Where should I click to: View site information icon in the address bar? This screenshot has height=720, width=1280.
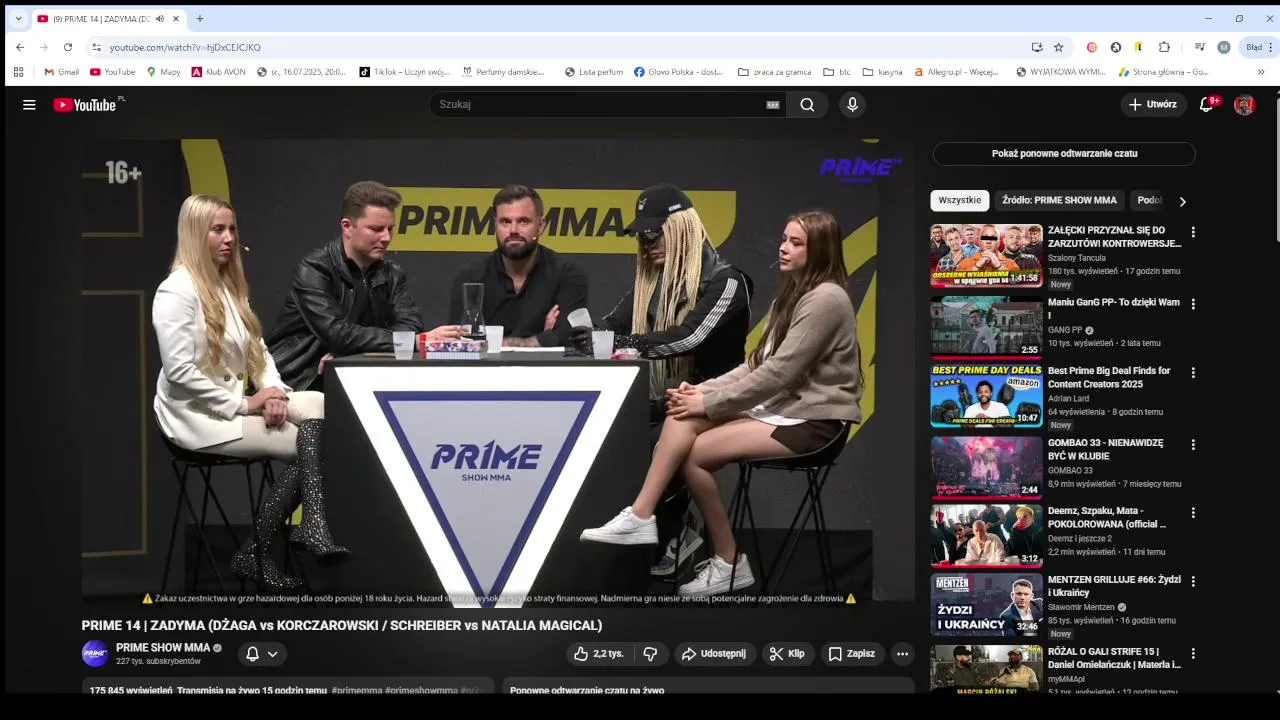tap(96, 47)
